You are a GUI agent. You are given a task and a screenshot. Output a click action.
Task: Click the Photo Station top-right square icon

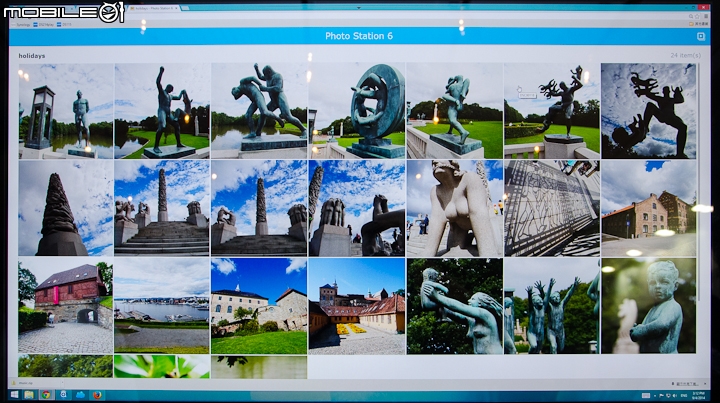point(701,36)
